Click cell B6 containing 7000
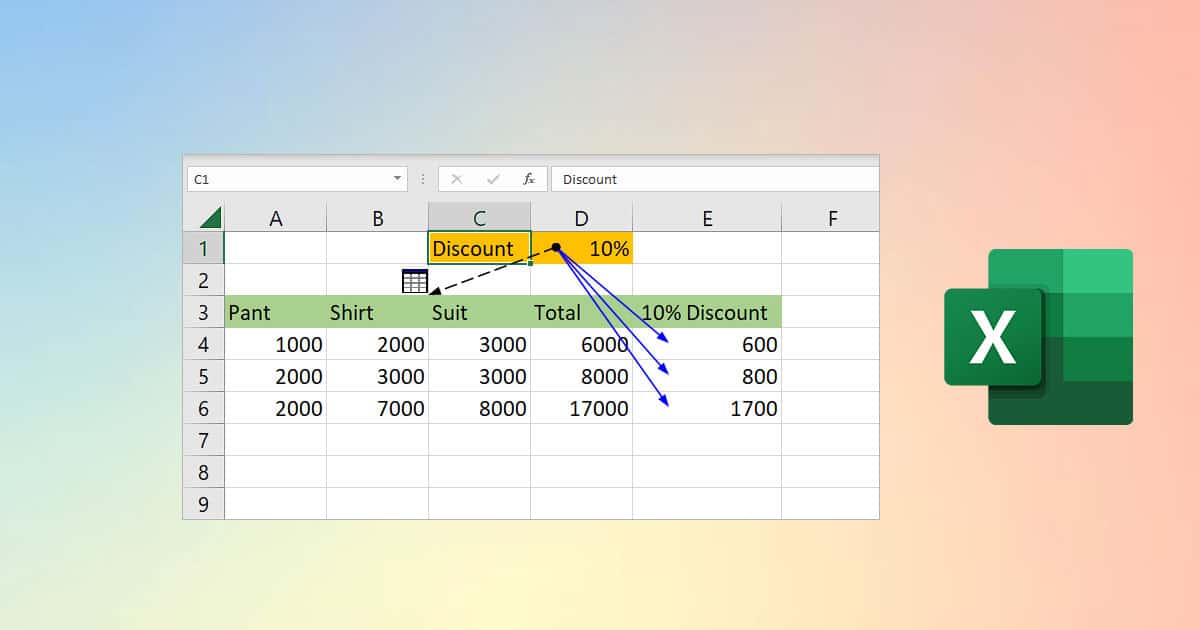Viewport: 1200px width, 630px height. pos(378,408)
